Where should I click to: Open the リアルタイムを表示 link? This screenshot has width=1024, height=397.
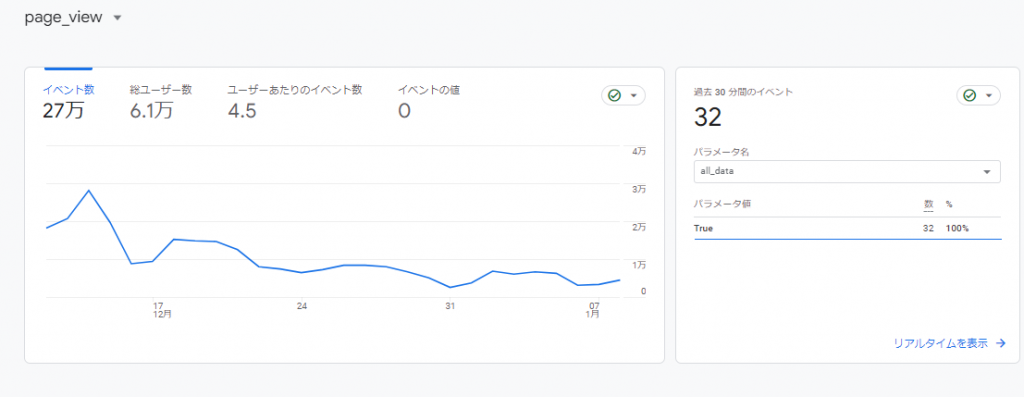[940, 343]
